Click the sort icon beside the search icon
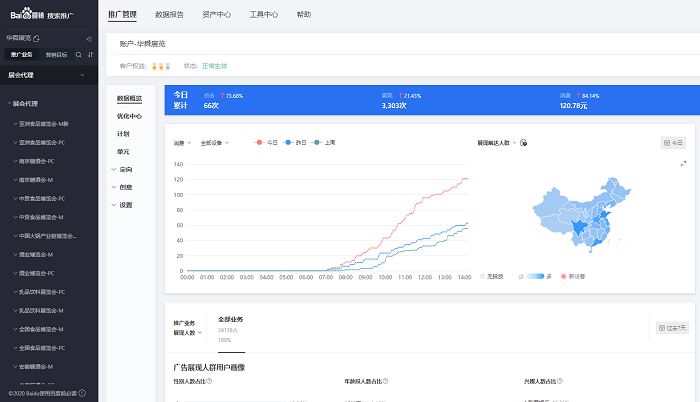Screen dimensions: 700x402 91,54
